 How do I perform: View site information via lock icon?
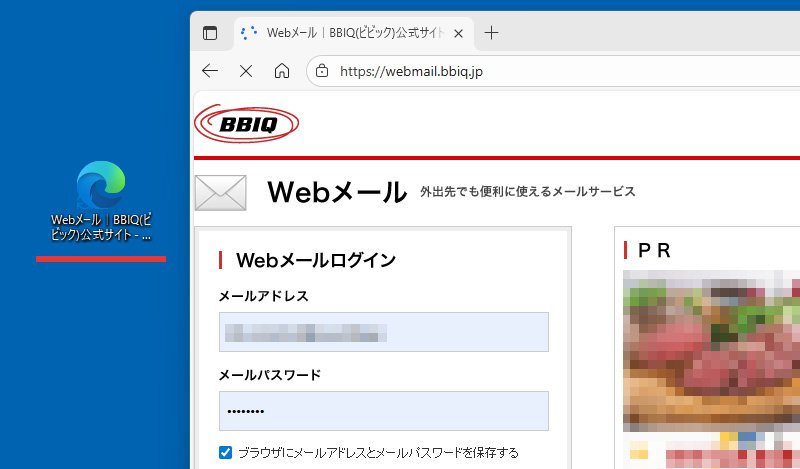click(322, 71)
